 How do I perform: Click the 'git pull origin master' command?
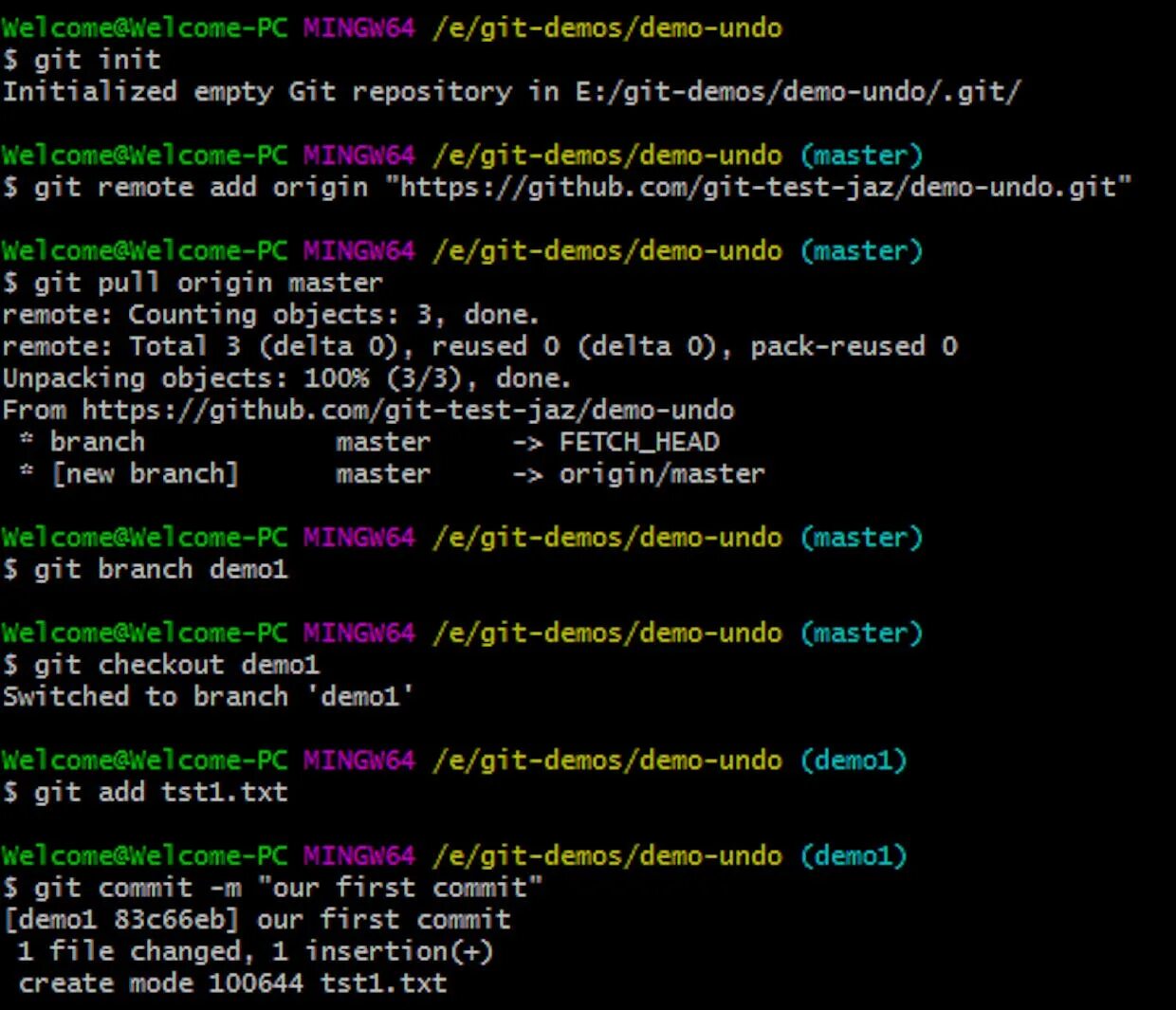193,283
